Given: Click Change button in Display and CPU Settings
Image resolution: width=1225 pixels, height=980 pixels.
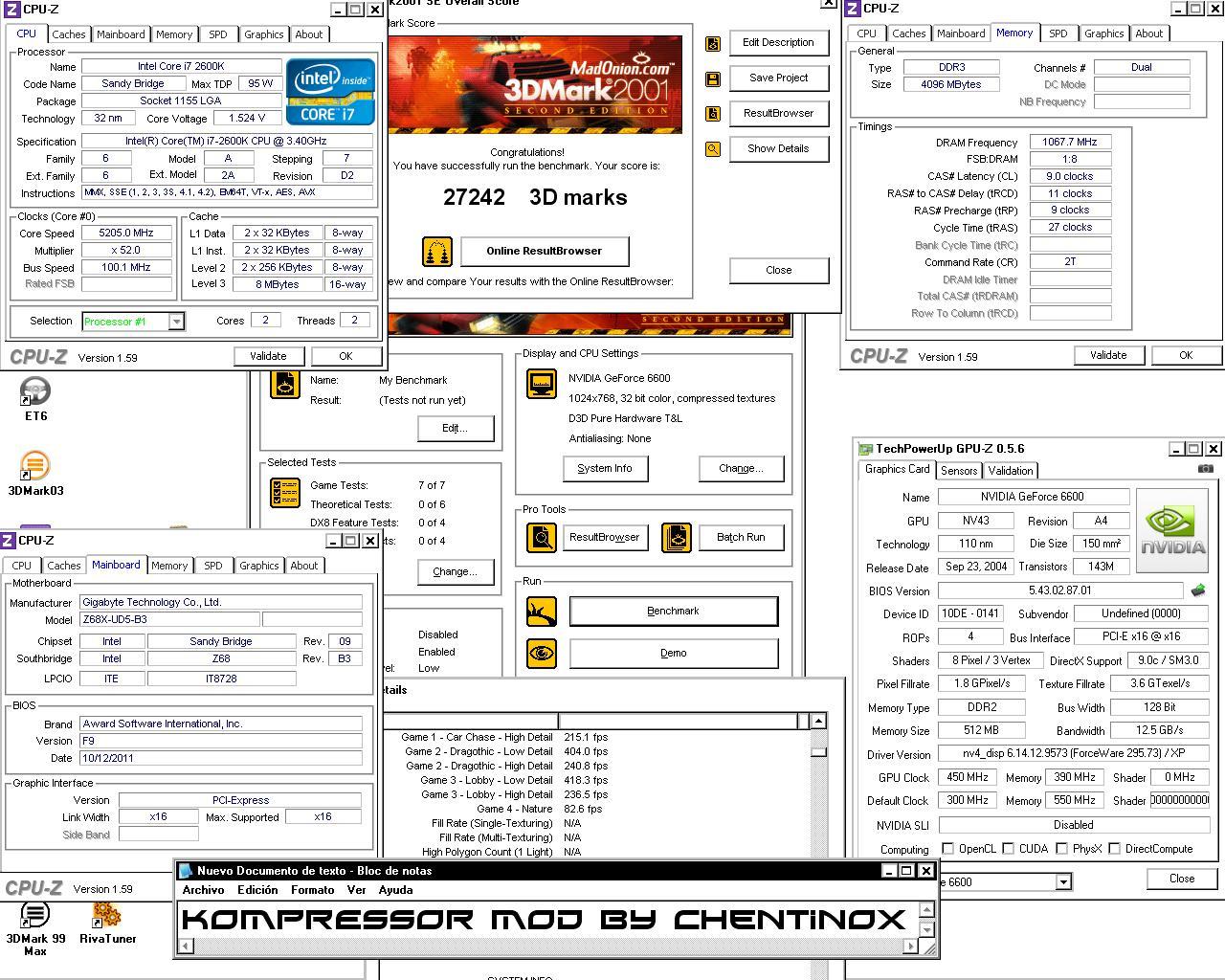Looking at the screenshot, I should tap(741, 469).
